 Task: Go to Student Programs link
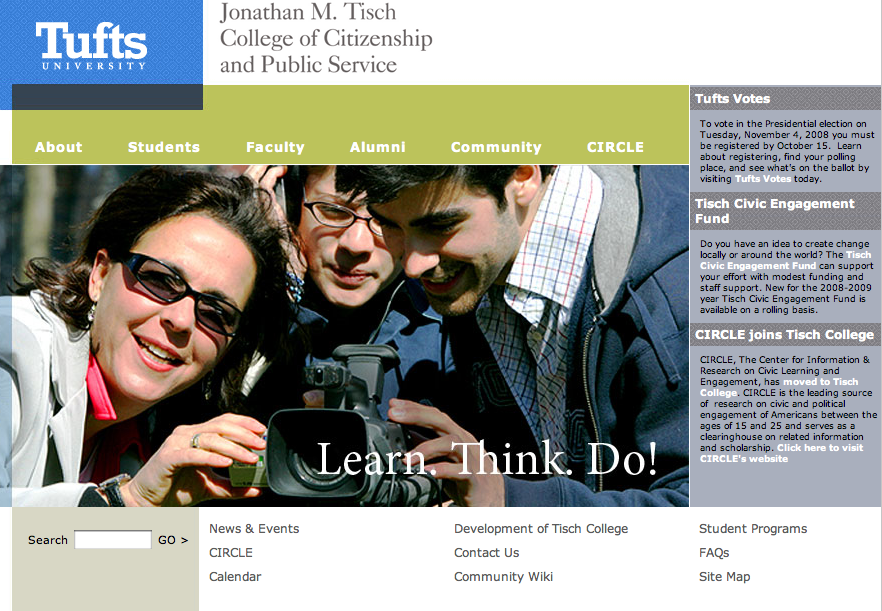(x=753, y=529)
